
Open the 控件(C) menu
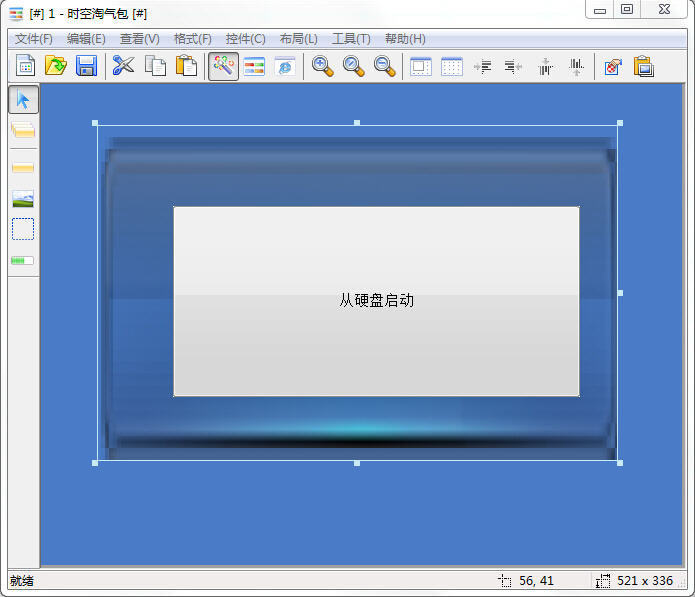[246, 39]
